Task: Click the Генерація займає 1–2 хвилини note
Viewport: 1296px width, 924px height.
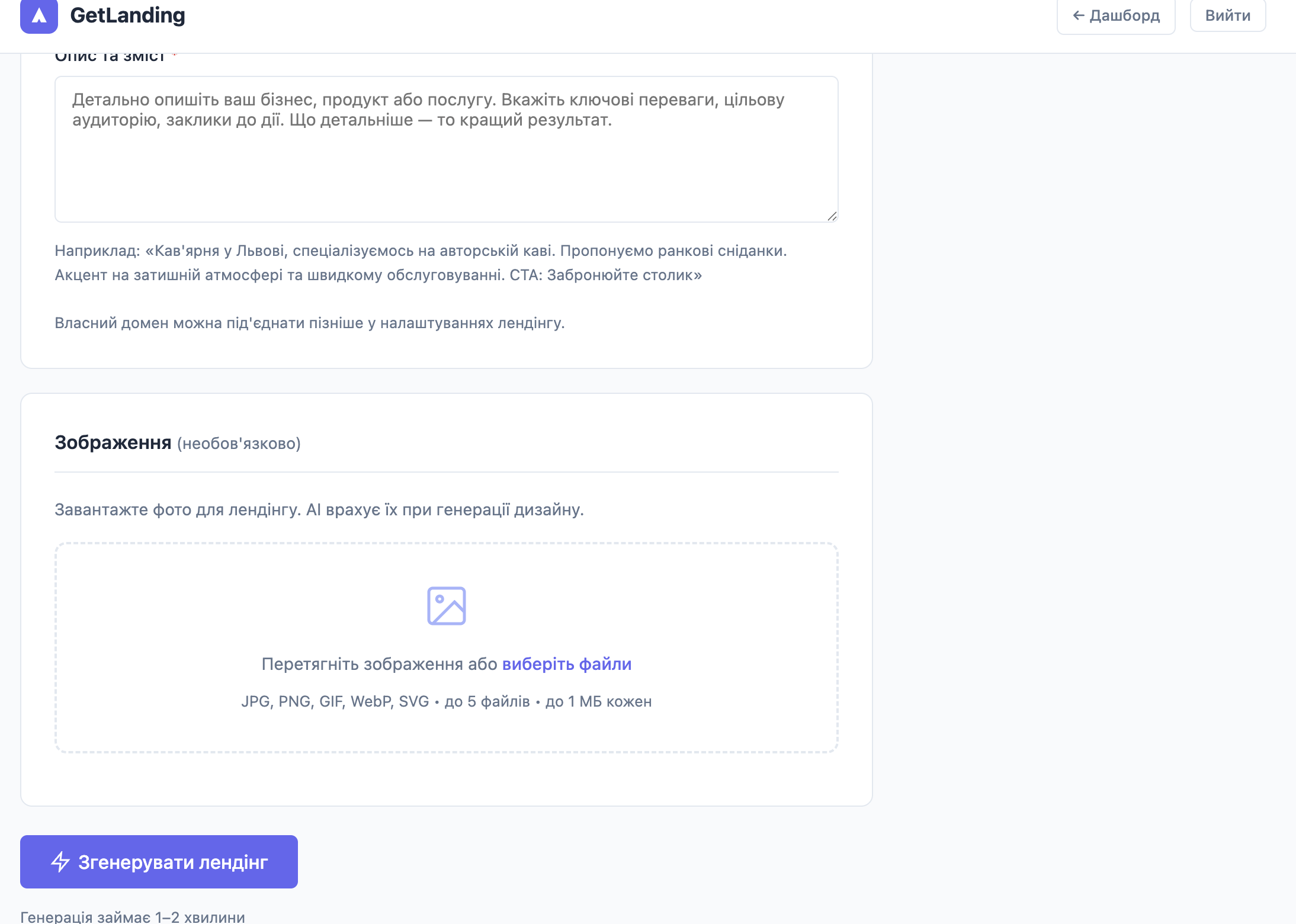Action: point(133,917)
